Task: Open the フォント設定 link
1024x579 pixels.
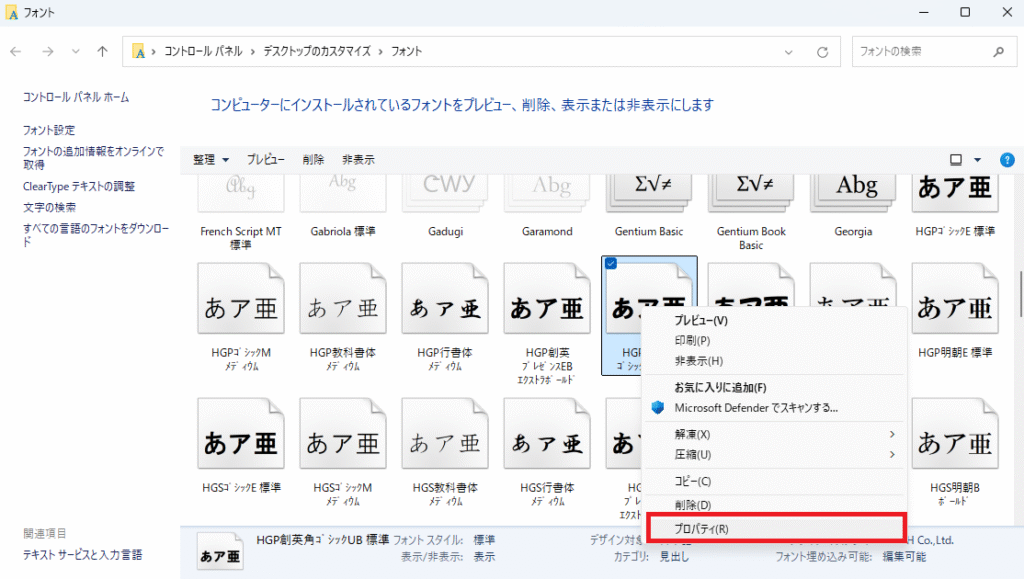Action: pyautogui.click(x=49, y=130)
